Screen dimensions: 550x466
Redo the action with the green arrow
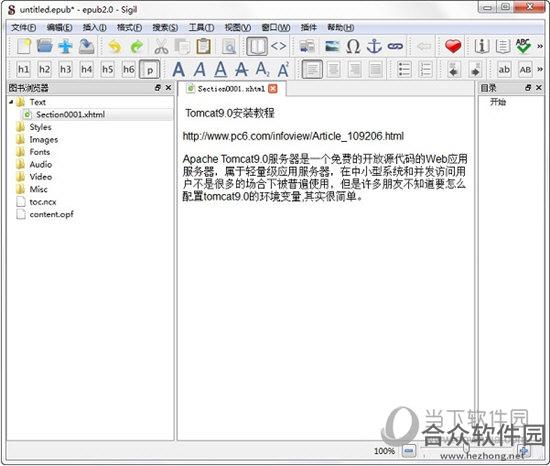[136, 47]
